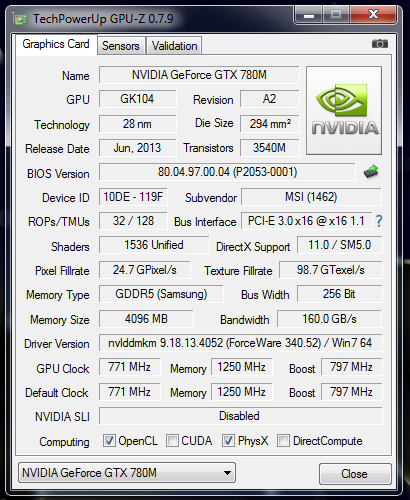Click the Texture Fillrate label
Image resolution: width=410 pixels, height=500 pixels.
(x=238, y=271)
